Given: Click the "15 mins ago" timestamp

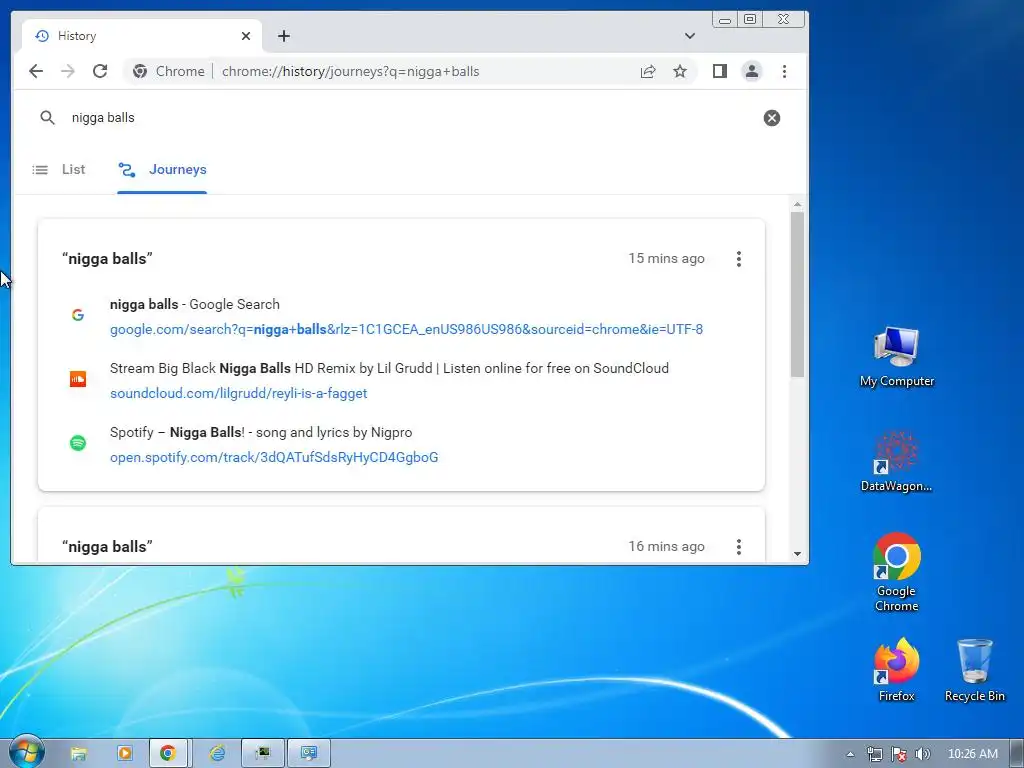Looking at the screenshot, I should (x=666, y=259).
